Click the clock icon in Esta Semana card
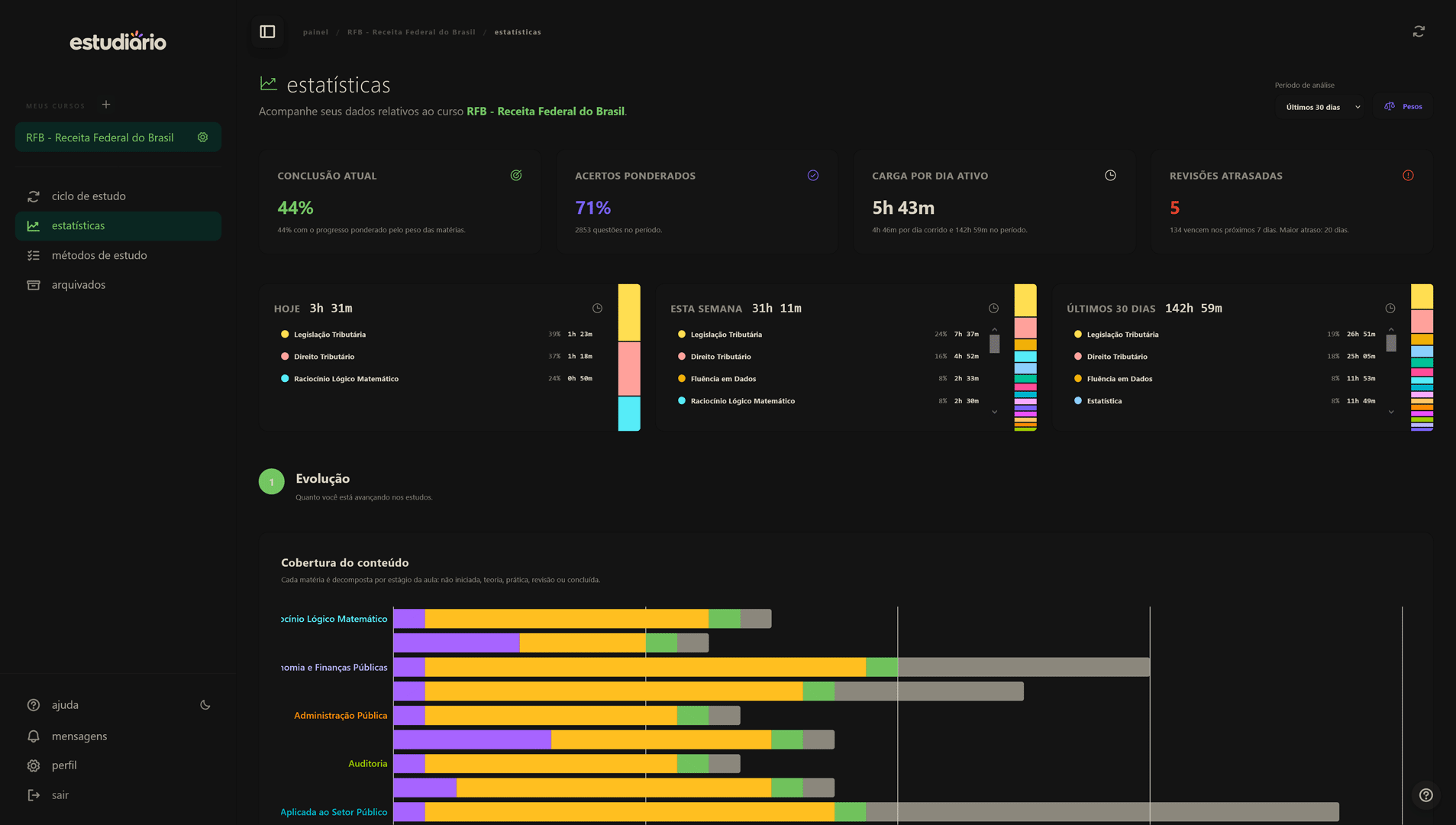This screenshot has height=825, width=1456. click(x=994, y=309)
